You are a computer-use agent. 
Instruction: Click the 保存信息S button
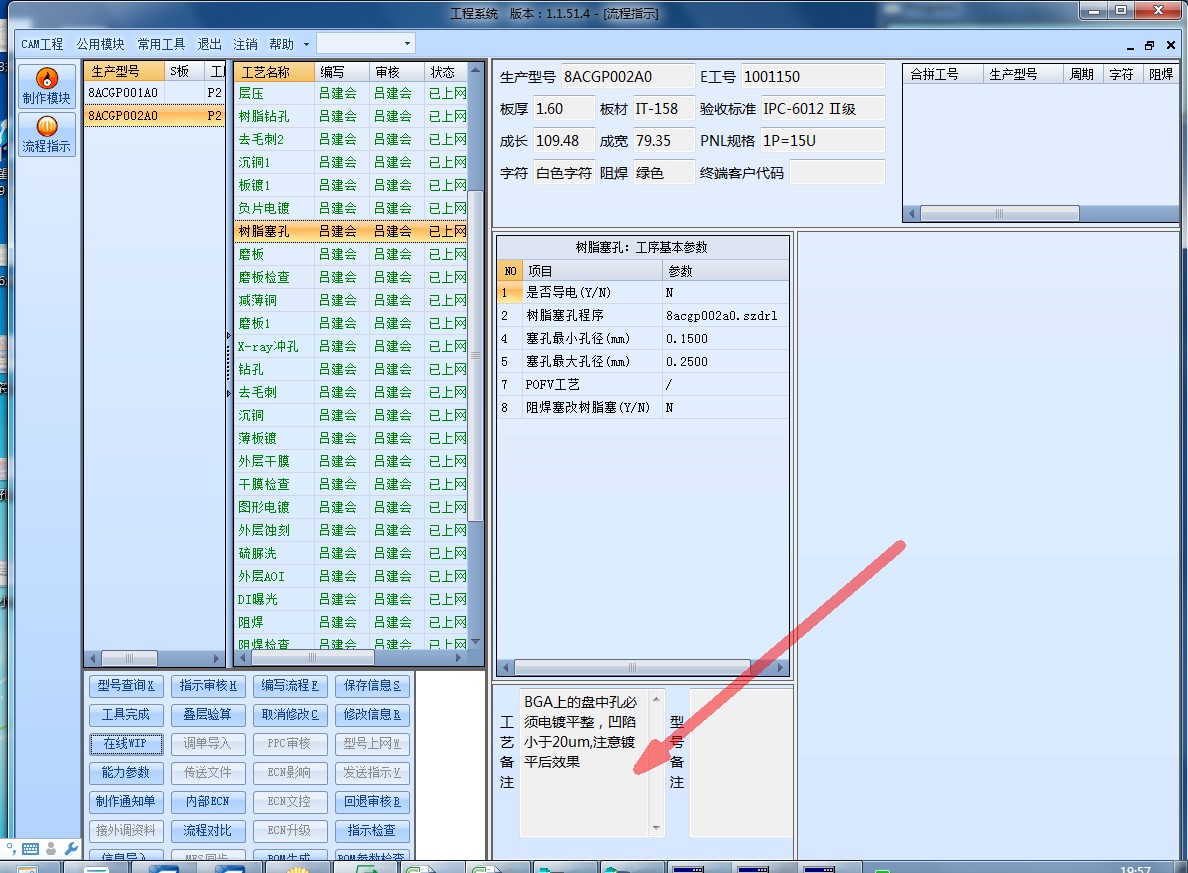point(372,686)
